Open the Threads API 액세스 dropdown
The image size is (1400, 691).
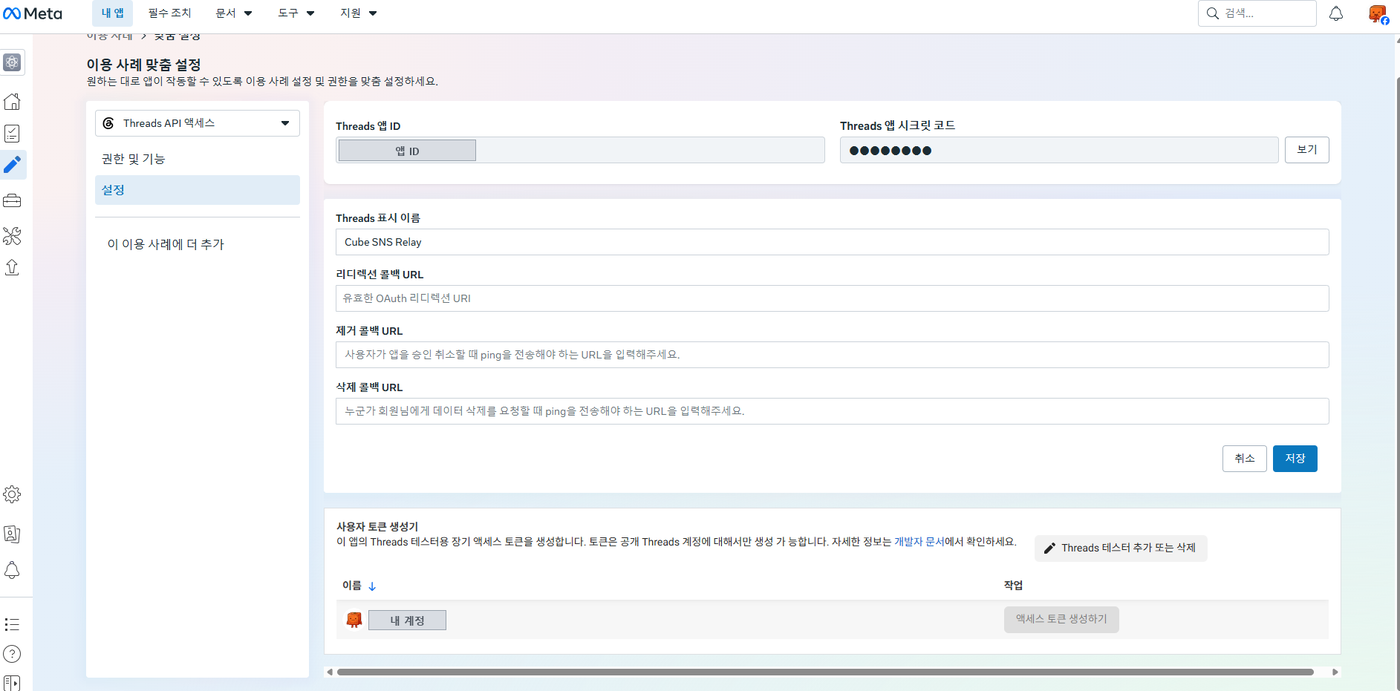click(x=197, y=123)
